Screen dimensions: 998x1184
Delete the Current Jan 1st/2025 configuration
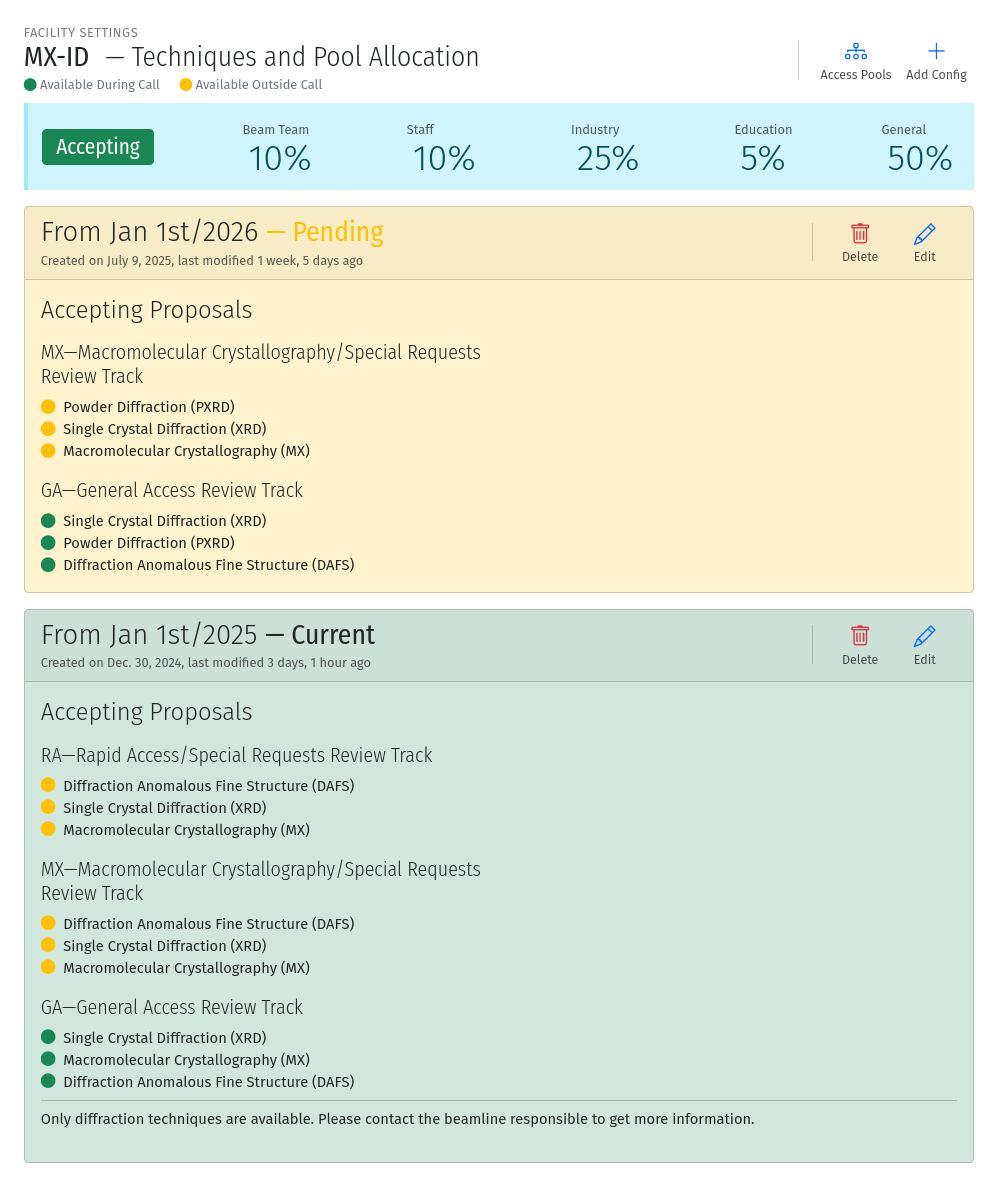(860, 646)
